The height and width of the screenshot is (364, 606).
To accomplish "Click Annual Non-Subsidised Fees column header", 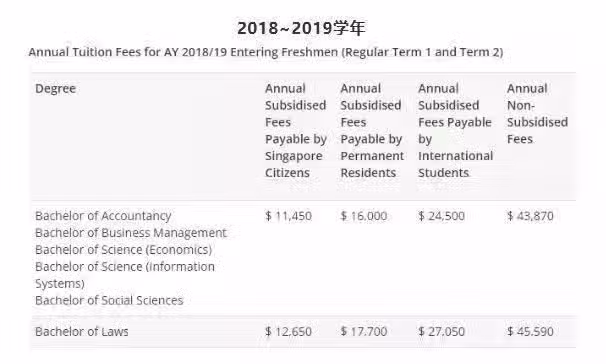I will click(537, 114).
